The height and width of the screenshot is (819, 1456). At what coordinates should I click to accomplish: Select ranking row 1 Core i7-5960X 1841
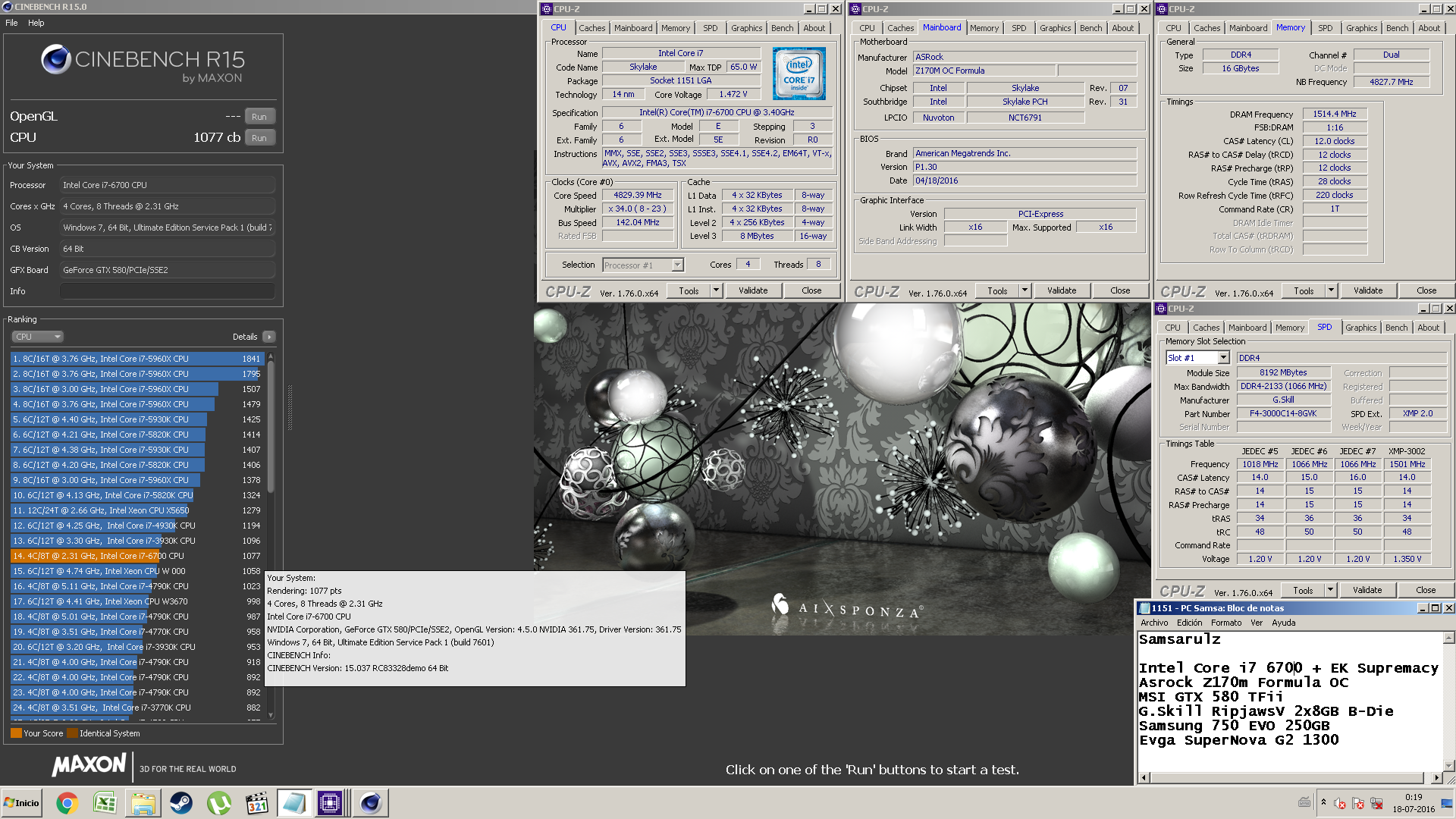(137, 359)
